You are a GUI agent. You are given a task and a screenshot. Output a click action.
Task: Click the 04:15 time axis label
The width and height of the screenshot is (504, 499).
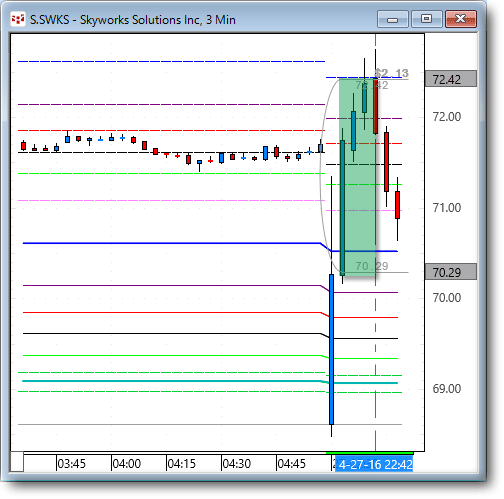[x=181, y=464]
